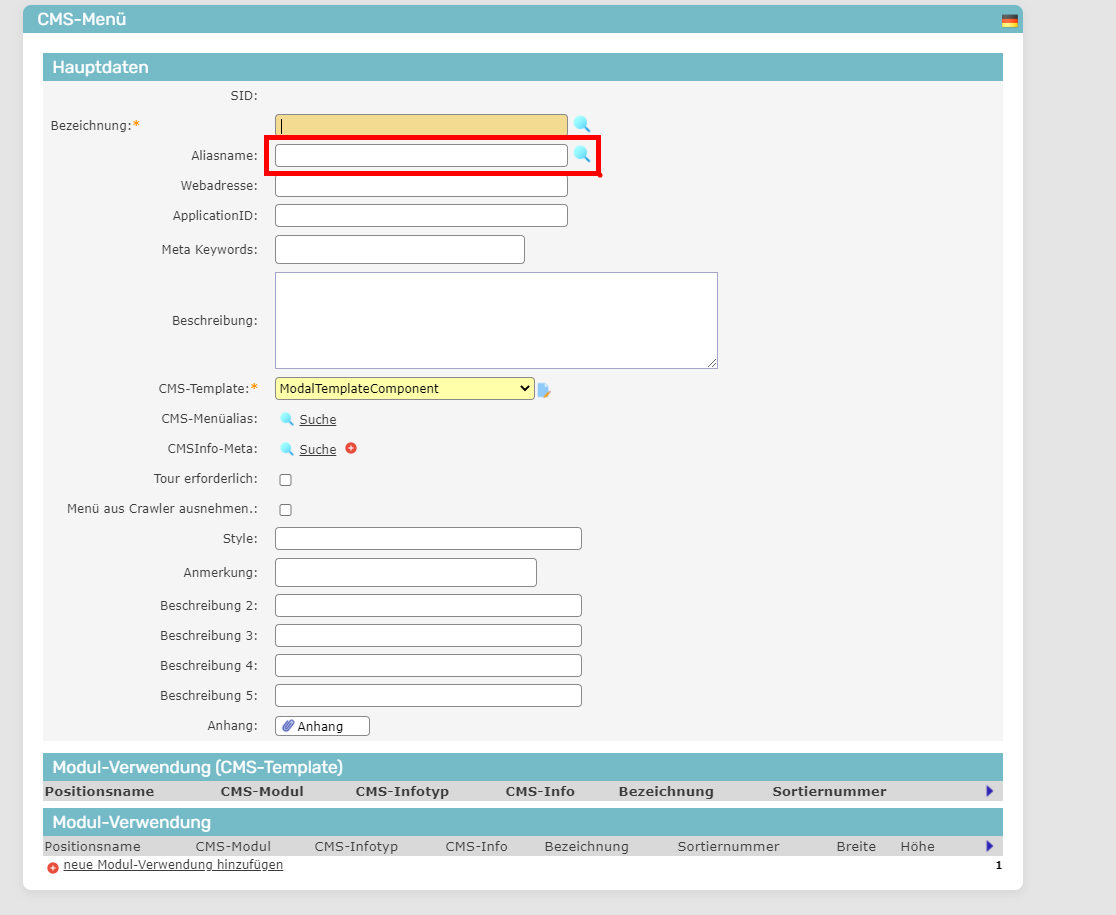The width and height of the screenshot is (1116, 915).
Task: Click the magnifier icon beside Aliasname field
Action: click(x=581, y=154)
